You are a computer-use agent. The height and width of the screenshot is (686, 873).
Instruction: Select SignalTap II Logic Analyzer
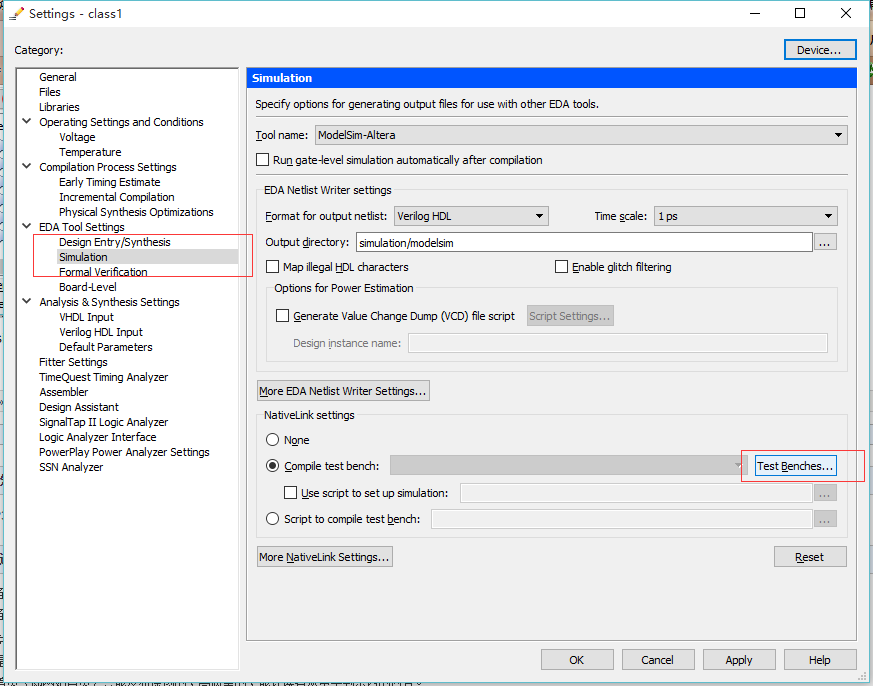click(104, 422)
